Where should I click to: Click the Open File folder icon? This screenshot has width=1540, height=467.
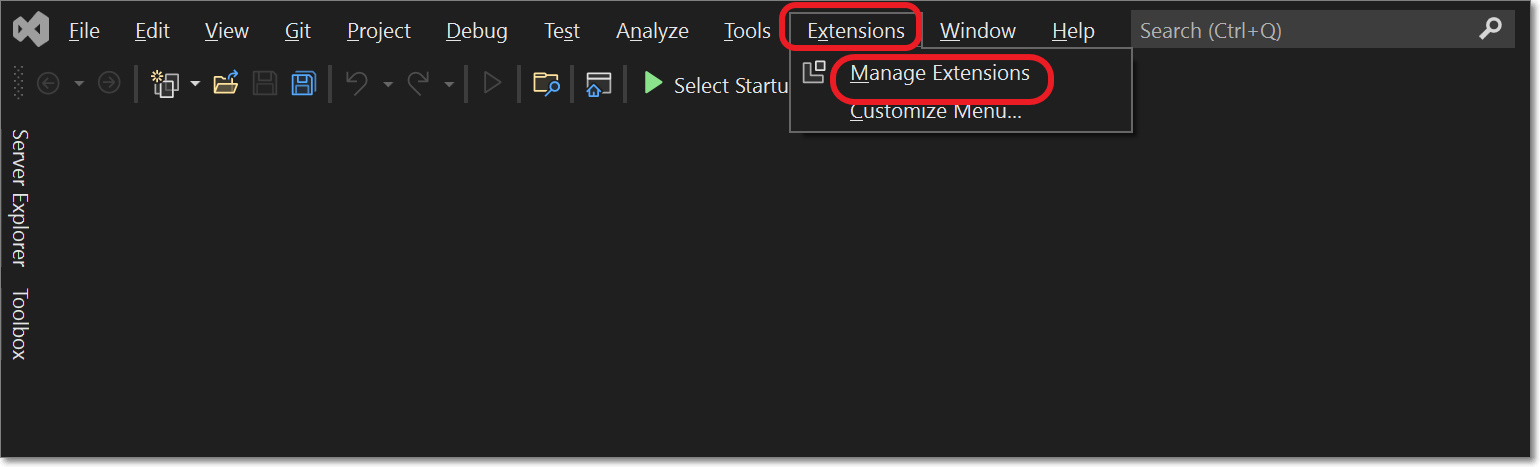click(227, 84)
